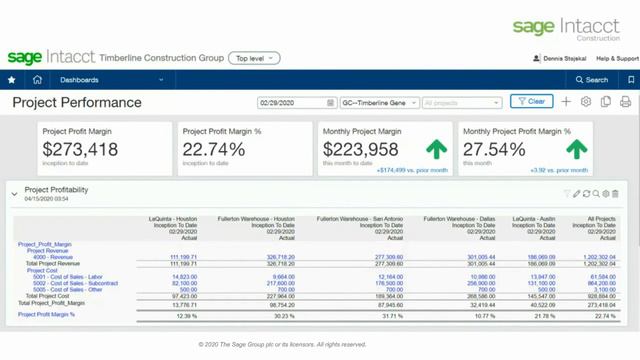This screenshot has width=640, height=360.
Task: Drill into Fullerton Houston revenue 326,718.20
Action: (281, 257)
